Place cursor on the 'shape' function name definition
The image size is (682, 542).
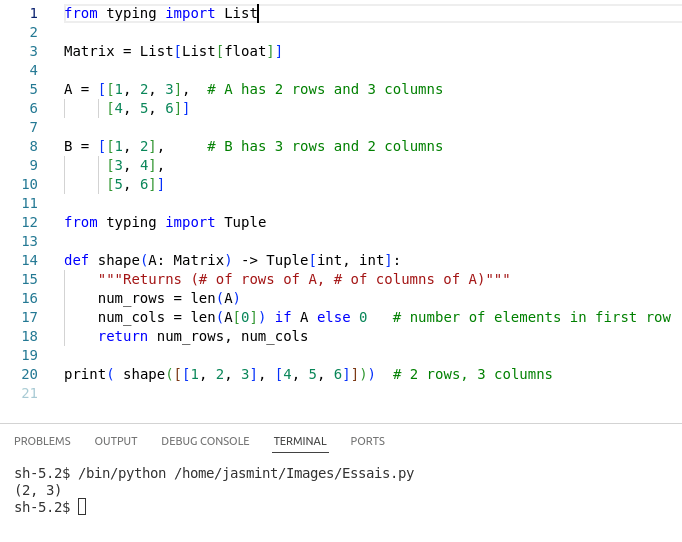click(118, 260)
